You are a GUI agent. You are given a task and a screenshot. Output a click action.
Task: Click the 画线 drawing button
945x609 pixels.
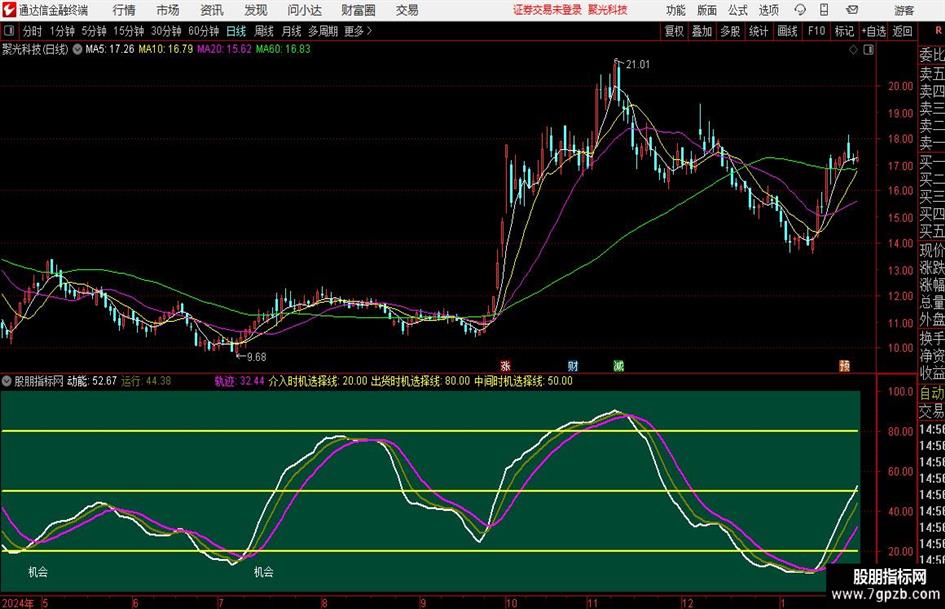click(x=787, y=31)
